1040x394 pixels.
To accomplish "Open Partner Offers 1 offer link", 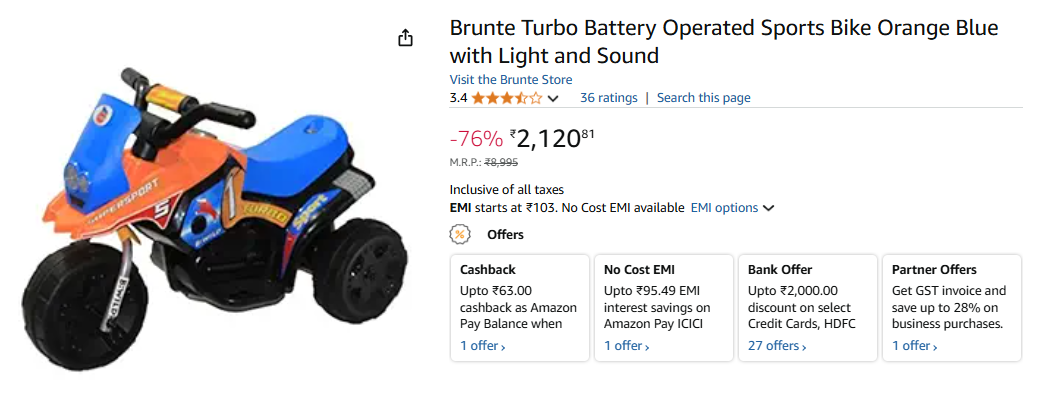I will (915, 346).
